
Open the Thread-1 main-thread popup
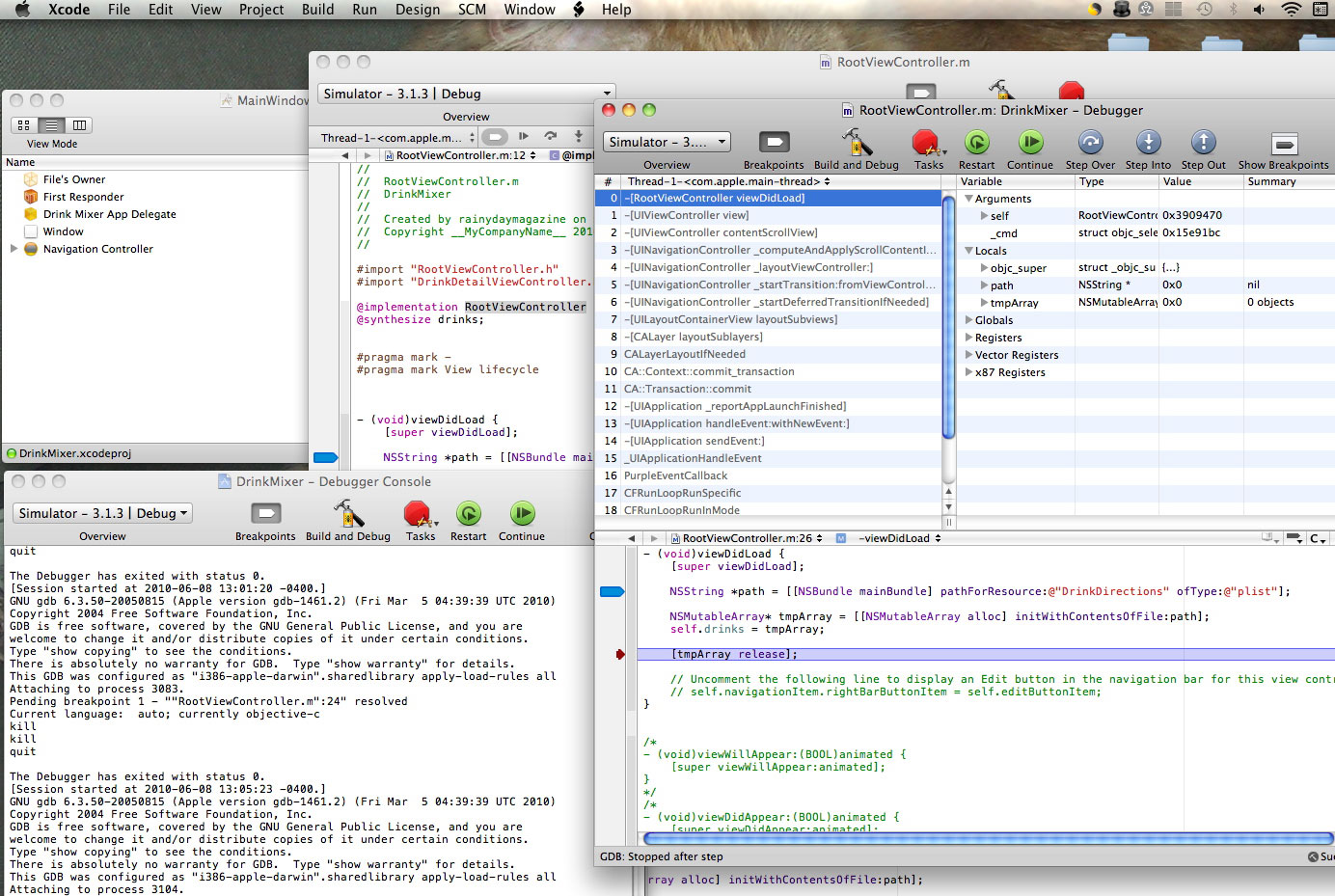coord(728,181)
